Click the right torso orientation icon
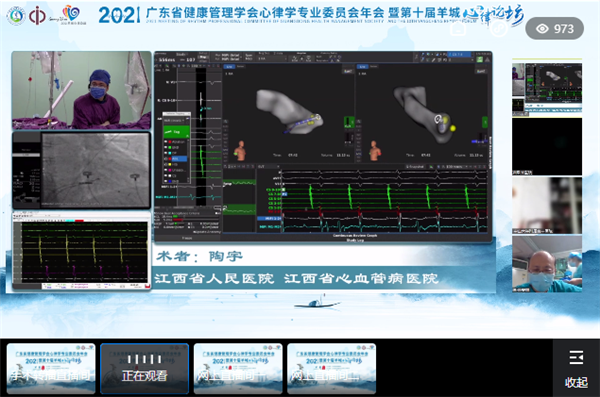This screenshot has height=397, width=600. click(x=375, y=151)
